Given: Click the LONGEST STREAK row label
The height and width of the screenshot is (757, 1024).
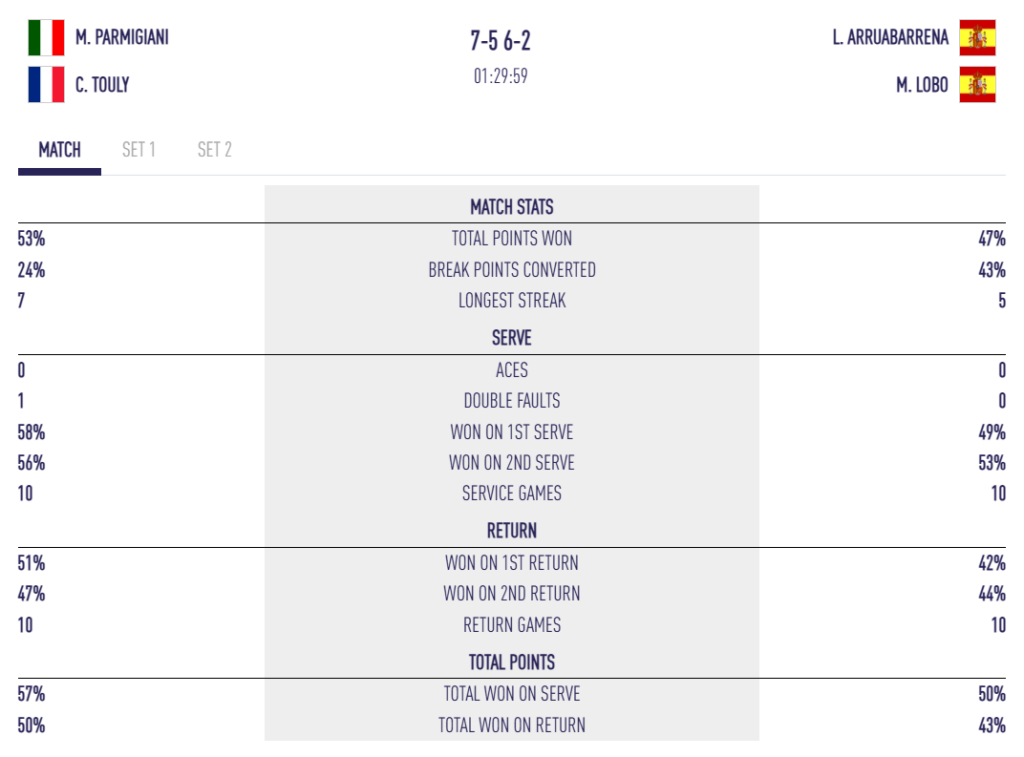Looking at the screenshot, I should [512, 300].
